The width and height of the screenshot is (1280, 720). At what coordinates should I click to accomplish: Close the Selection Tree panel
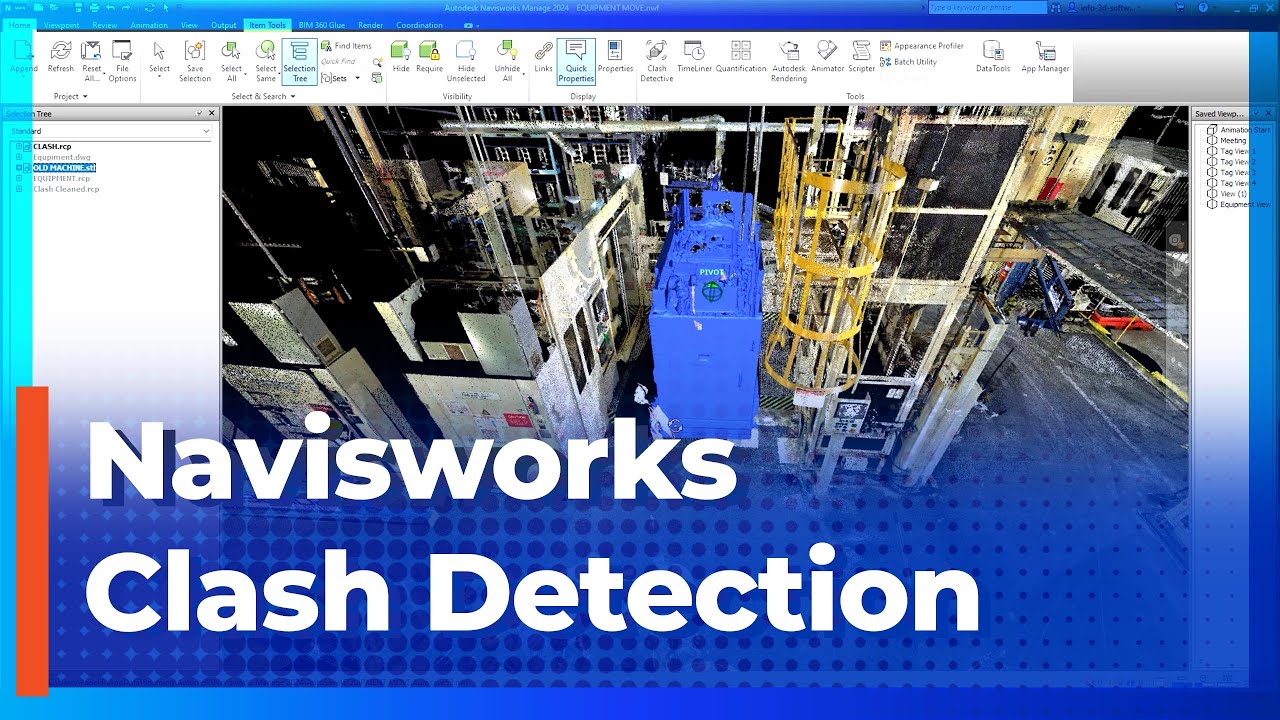[x=212, y=113]
